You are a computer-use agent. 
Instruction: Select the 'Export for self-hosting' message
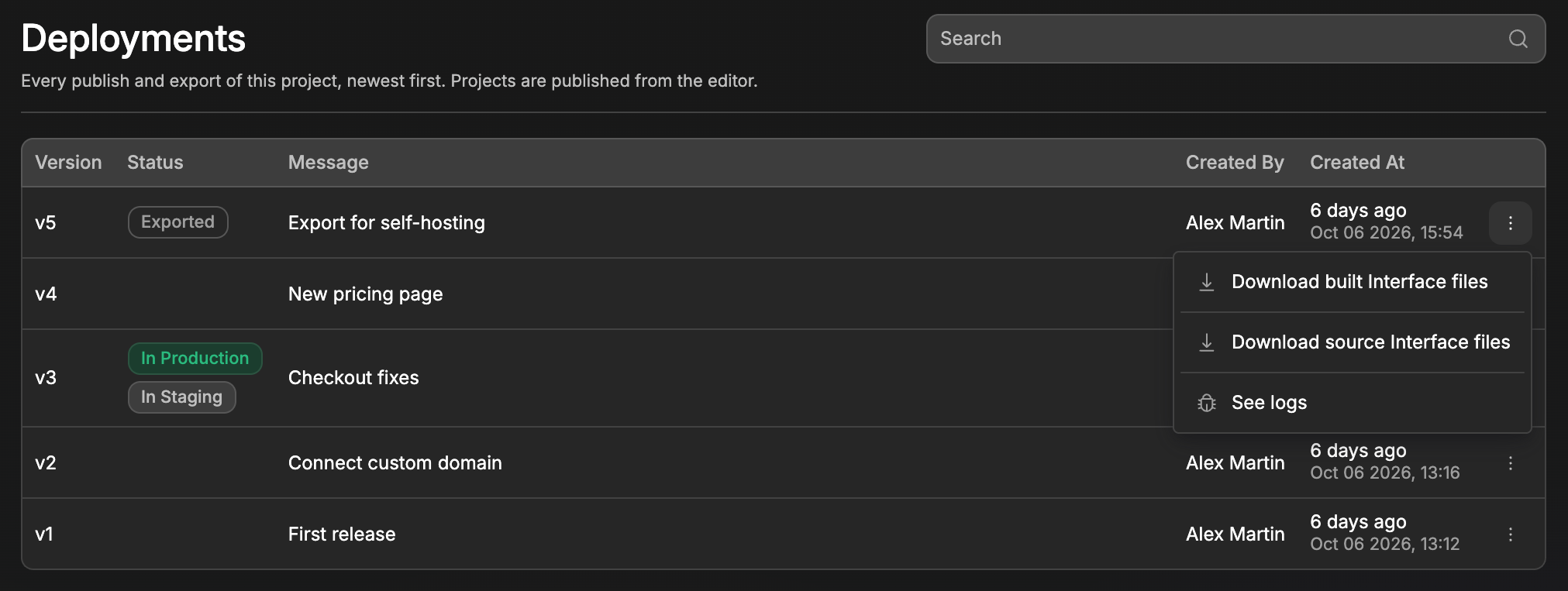pyautogui.click(x=387, y=223)
